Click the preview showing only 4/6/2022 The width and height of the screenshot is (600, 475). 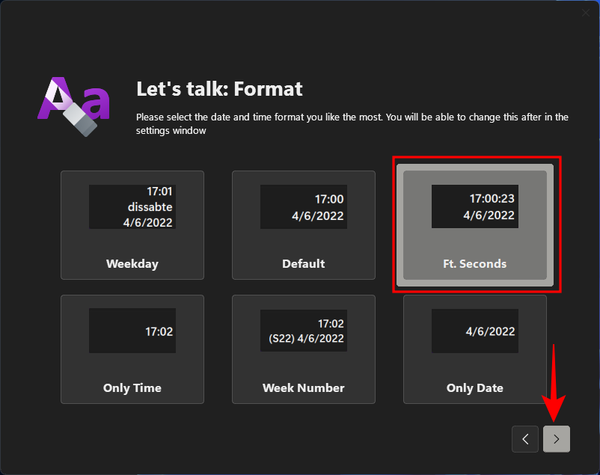[475, 331]
